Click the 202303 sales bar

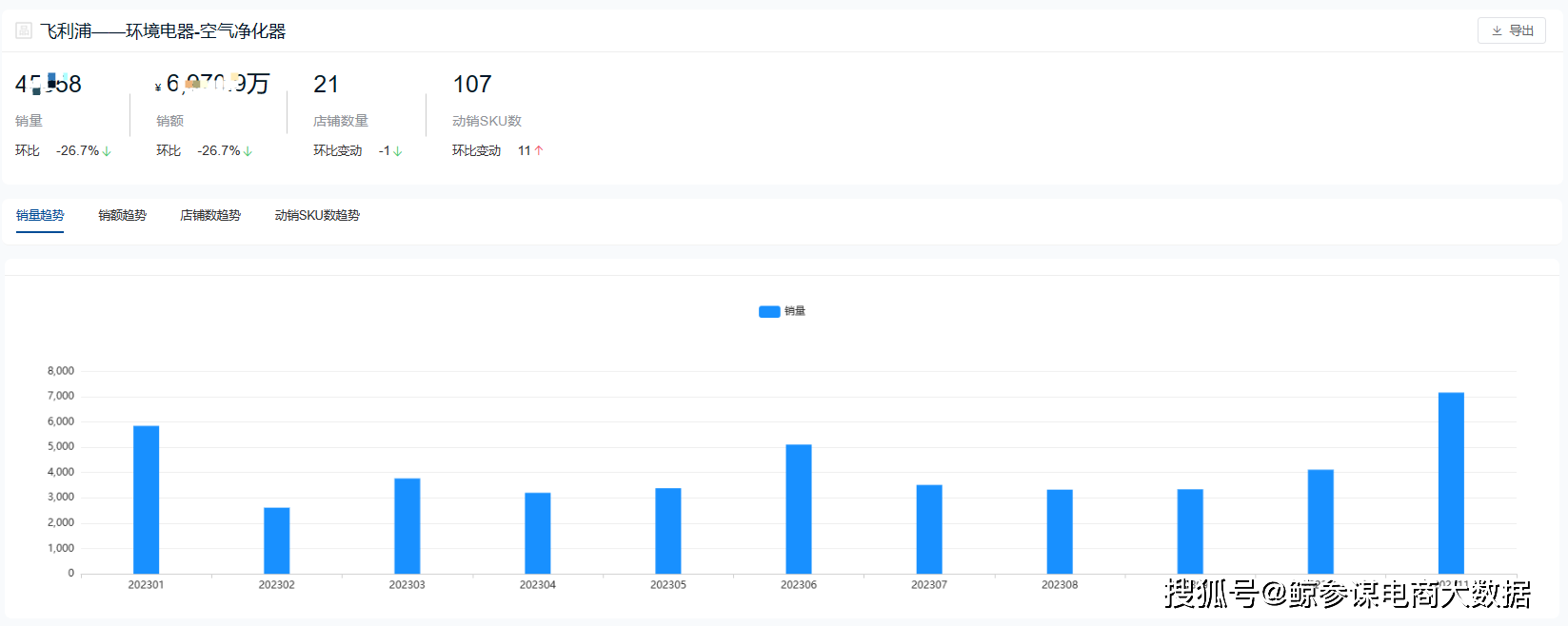click(x=407, y=526)
